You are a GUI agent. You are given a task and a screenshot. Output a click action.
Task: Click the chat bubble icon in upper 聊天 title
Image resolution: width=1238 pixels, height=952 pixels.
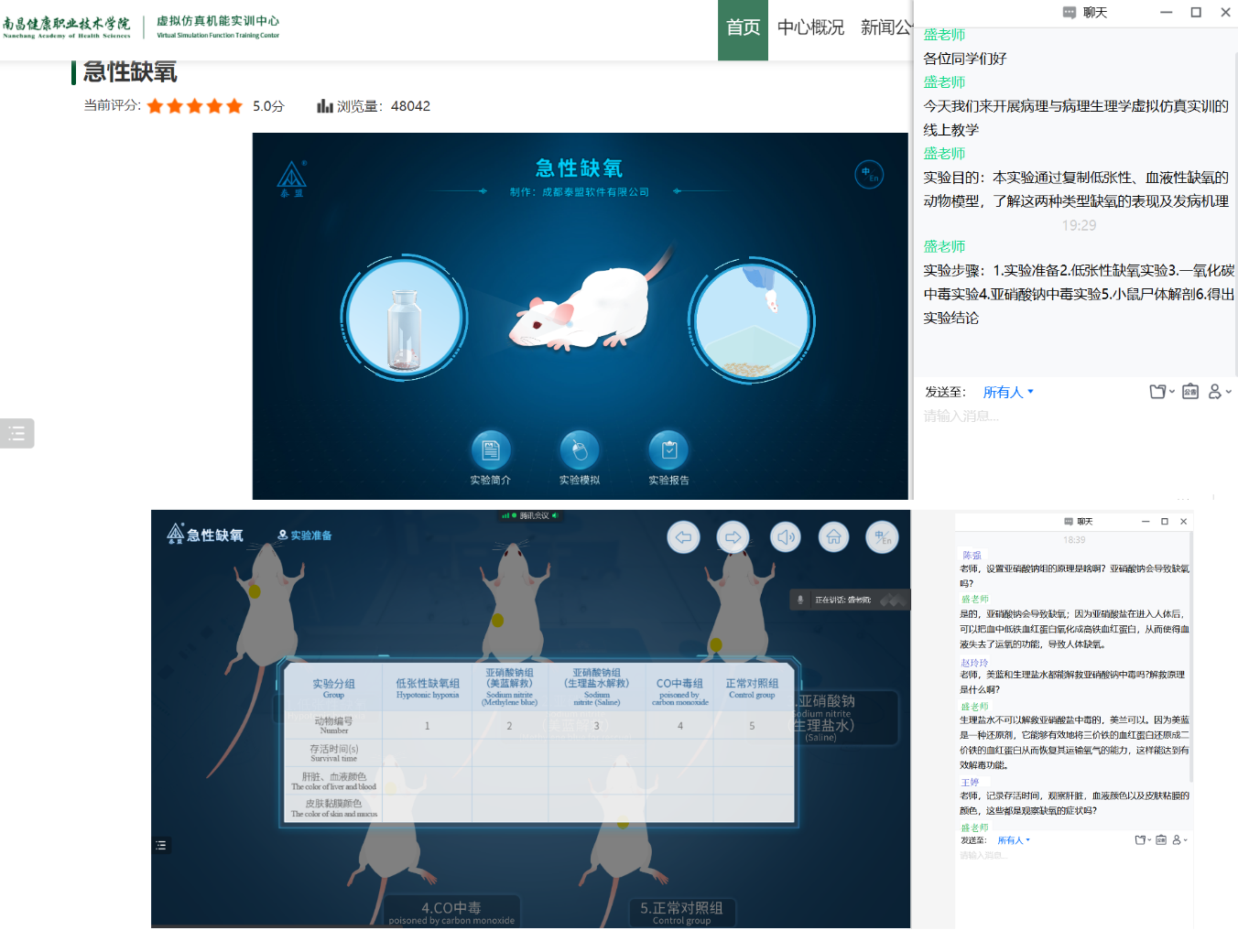tap(1069, 13)
